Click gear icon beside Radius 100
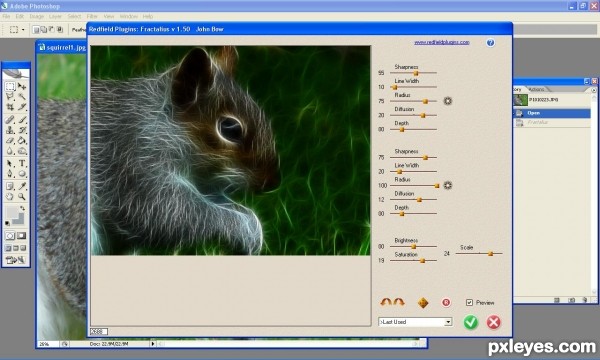Screen dimensions: 600x360 (447, 186)
